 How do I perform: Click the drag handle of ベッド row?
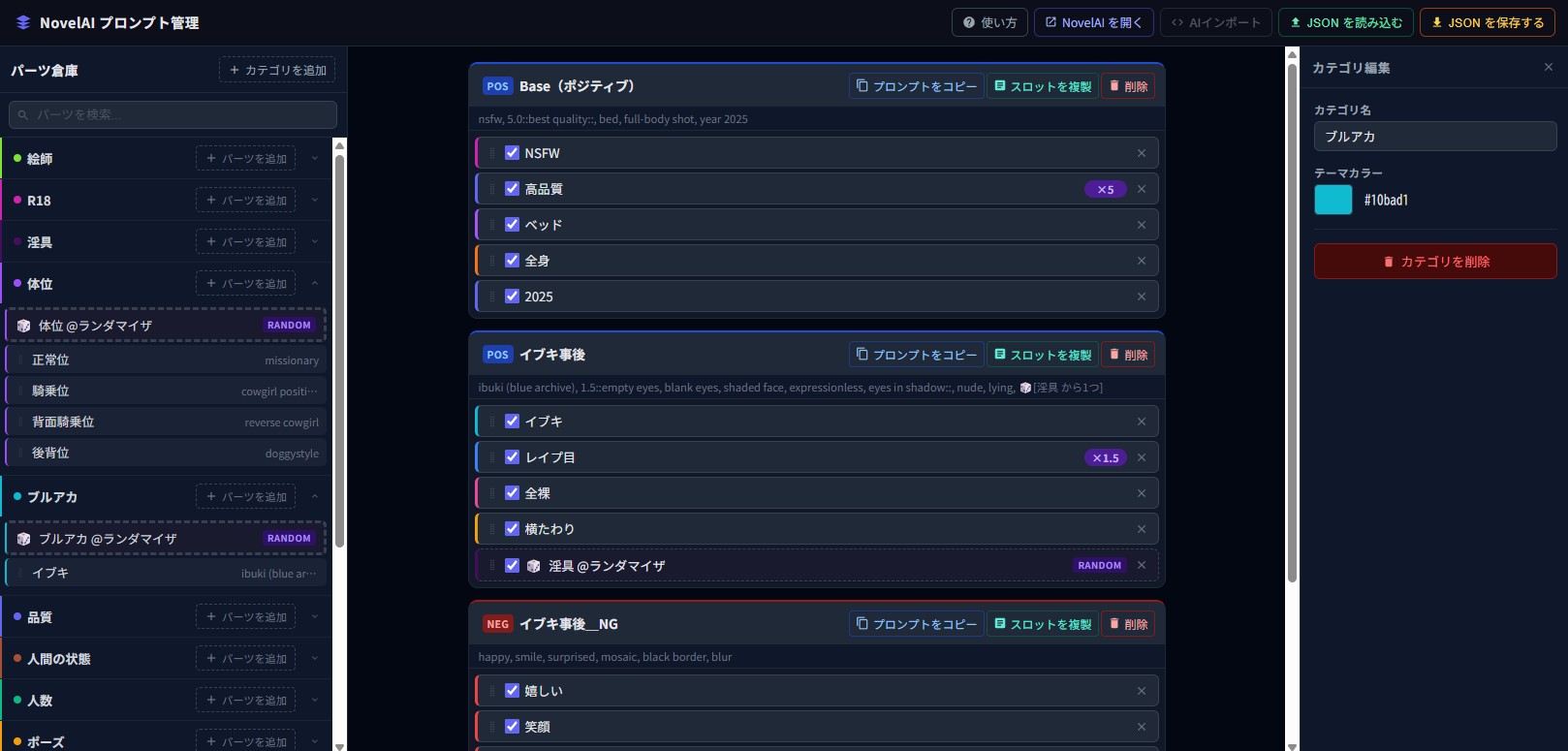492,225
